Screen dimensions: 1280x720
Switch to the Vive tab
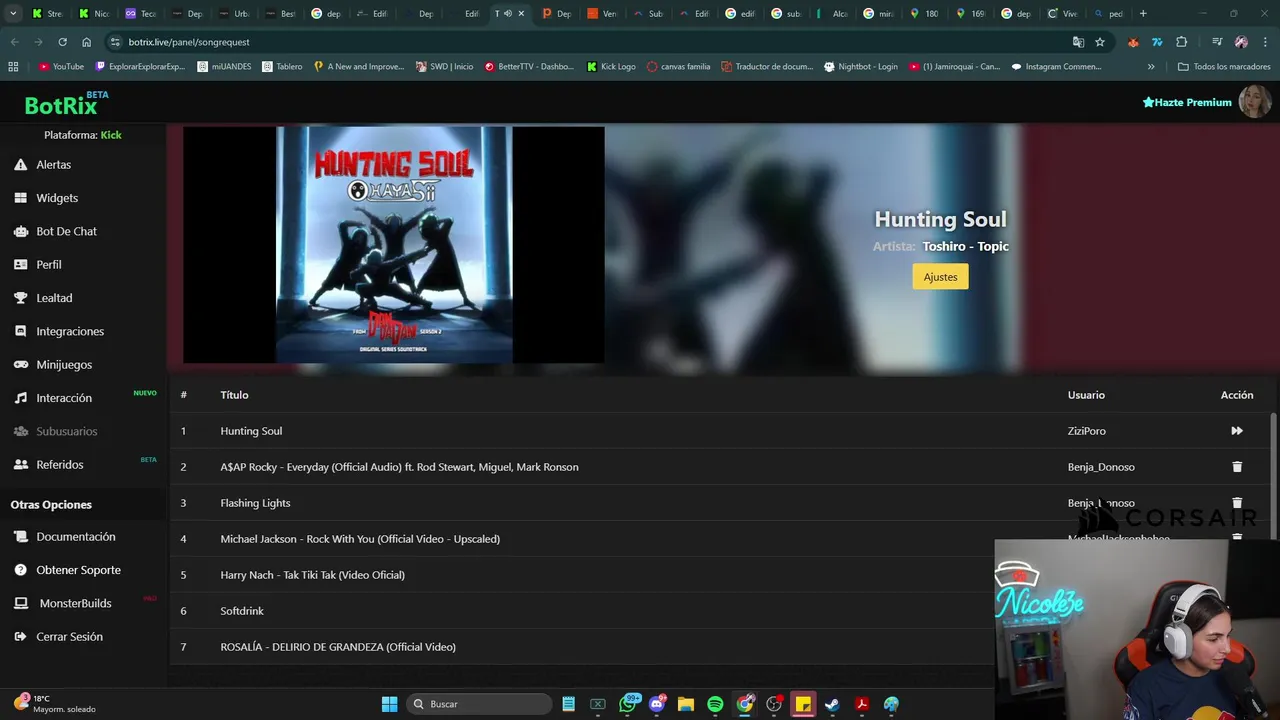pos(1061,14)
